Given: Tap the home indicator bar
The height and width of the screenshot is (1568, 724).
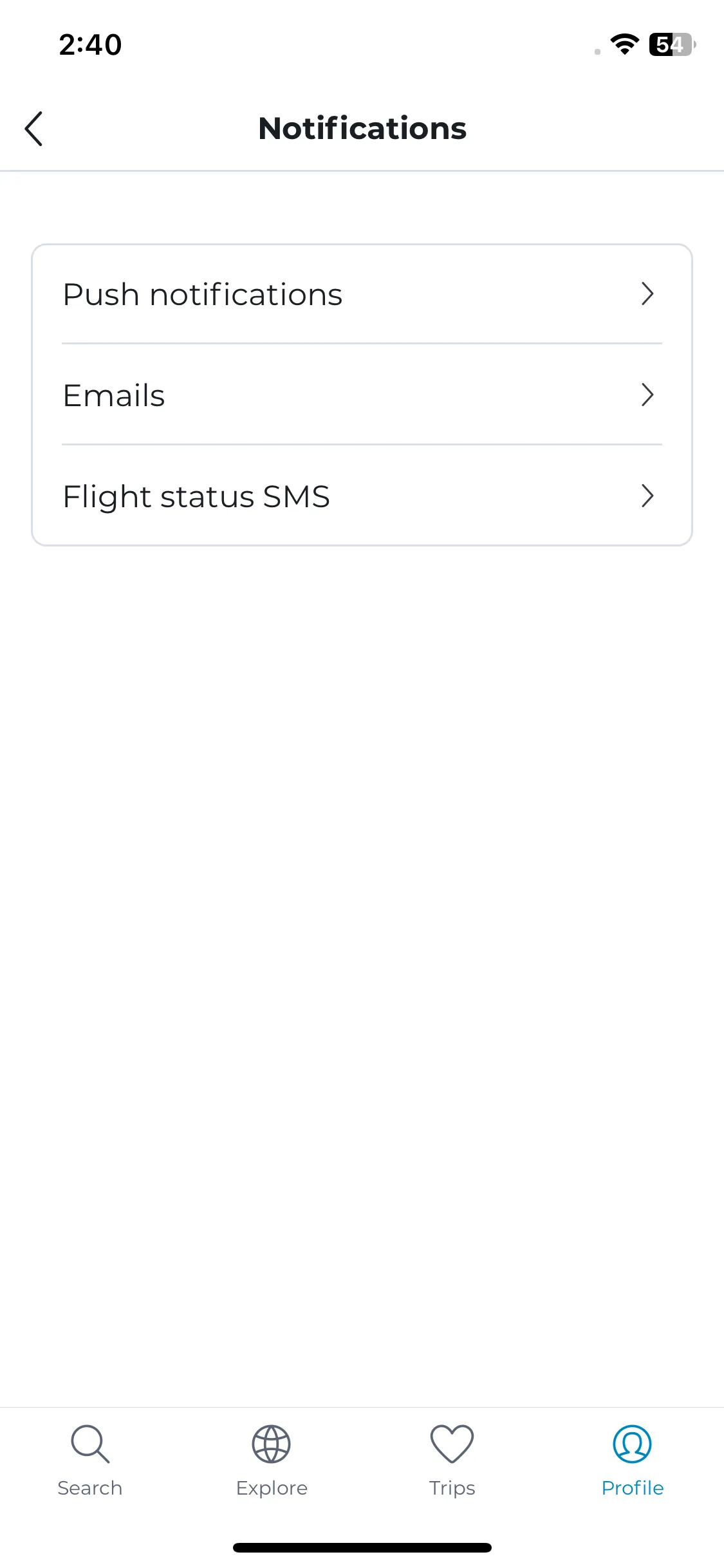Looking at the screenshot, I should pyautogui.click(x=362, y=1547).
